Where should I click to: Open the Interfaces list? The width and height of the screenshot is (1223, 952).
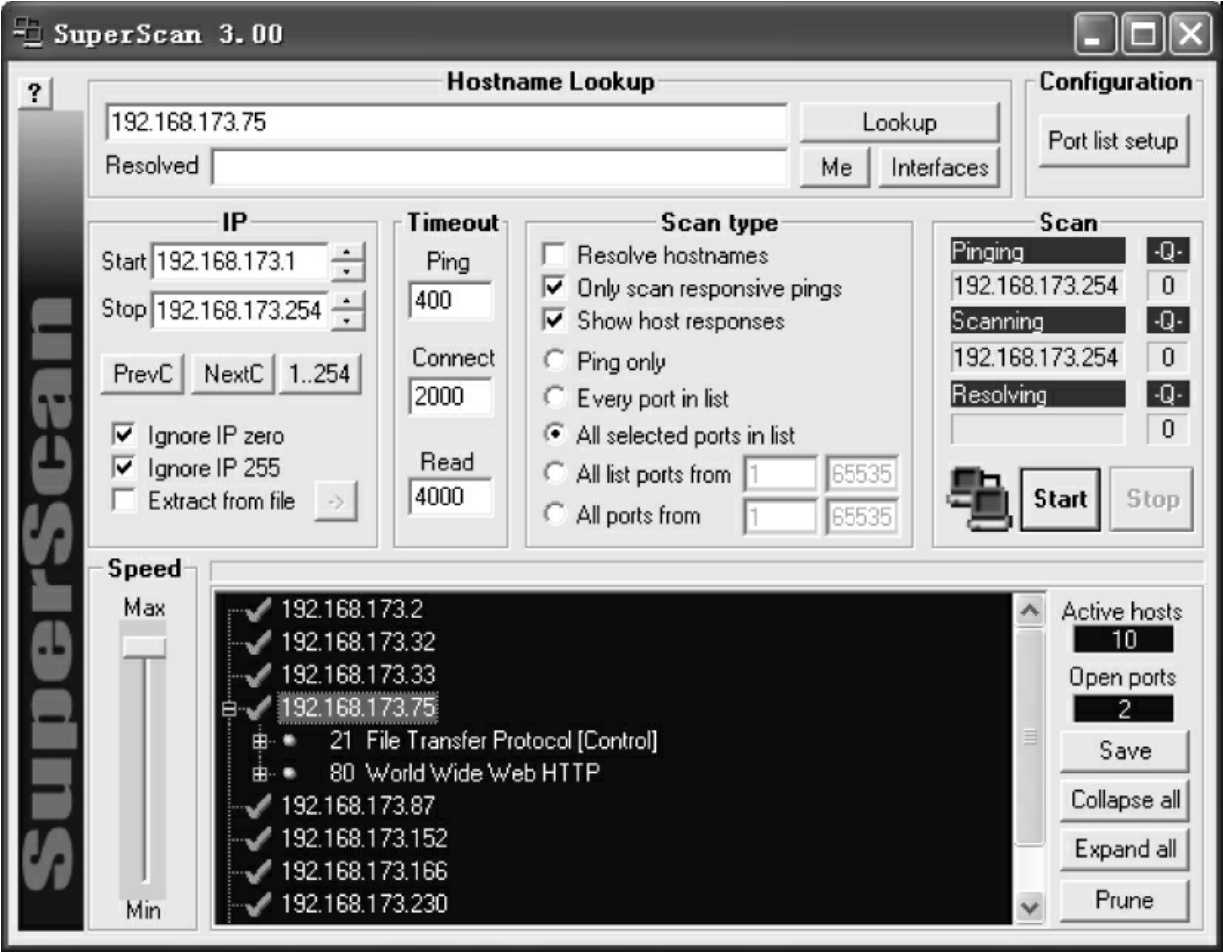[x=939, y=167]
